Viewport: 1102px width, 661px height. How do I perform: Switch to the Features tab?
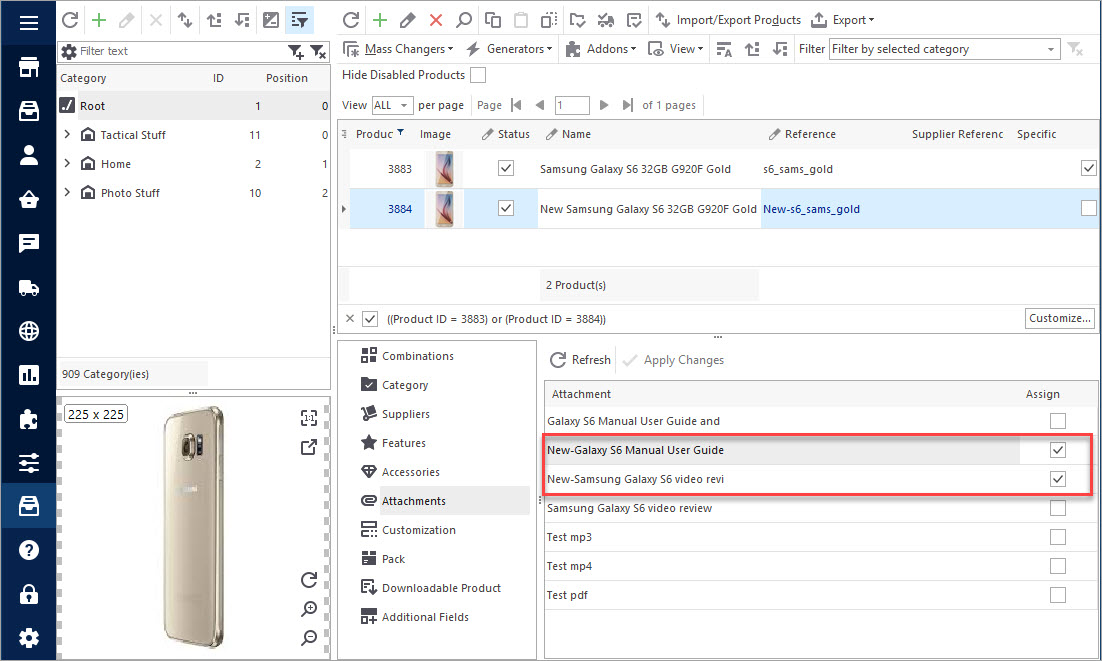click(394, 443)
